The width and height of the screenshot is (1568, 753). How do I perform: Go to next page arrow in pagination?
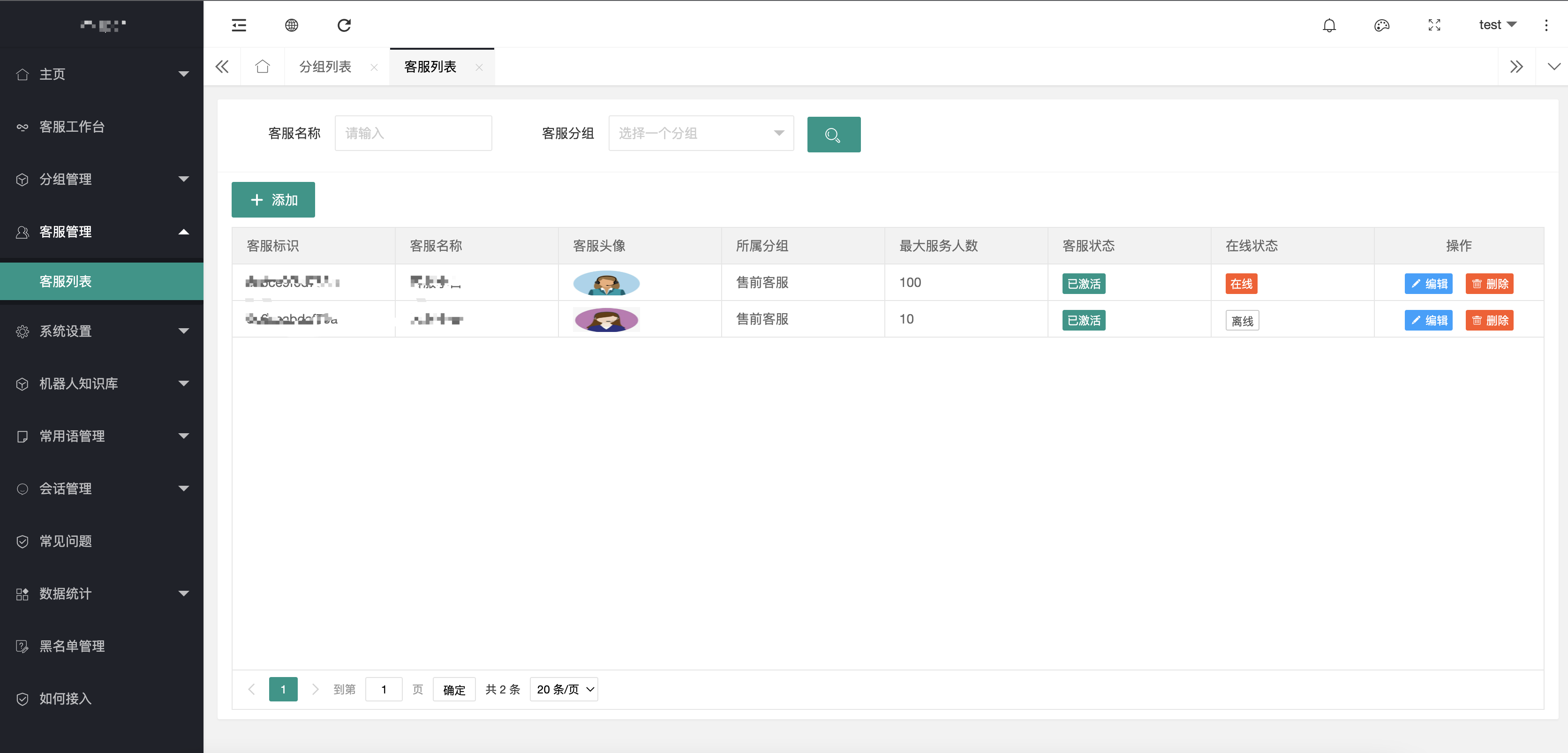pos(315,689)
